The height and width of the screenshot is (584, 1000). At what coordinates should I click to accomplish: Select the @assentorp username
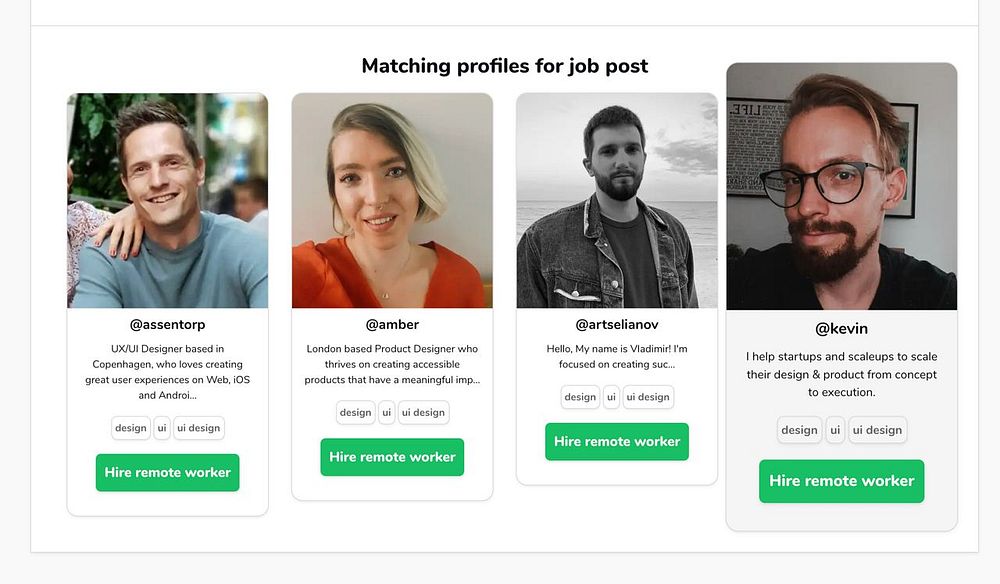167,325
